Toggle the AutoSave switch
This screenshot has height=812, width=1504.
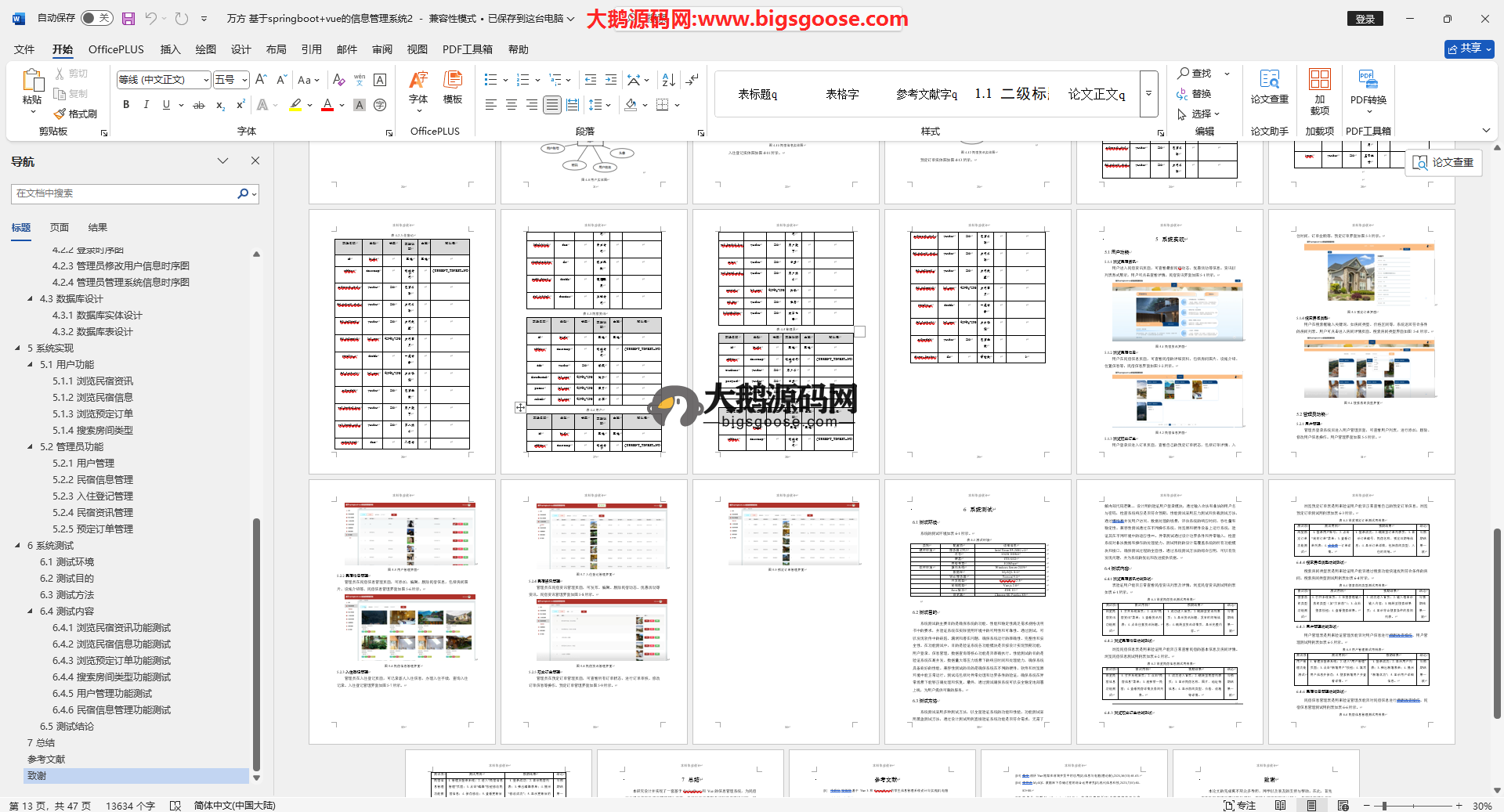click(96, 18)
